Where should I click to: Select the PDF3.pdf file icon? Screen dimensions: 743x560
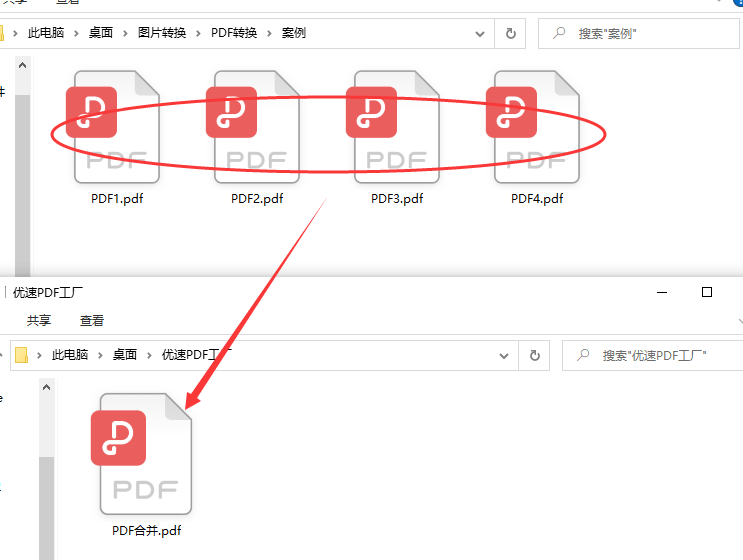[x=393, y=127]
